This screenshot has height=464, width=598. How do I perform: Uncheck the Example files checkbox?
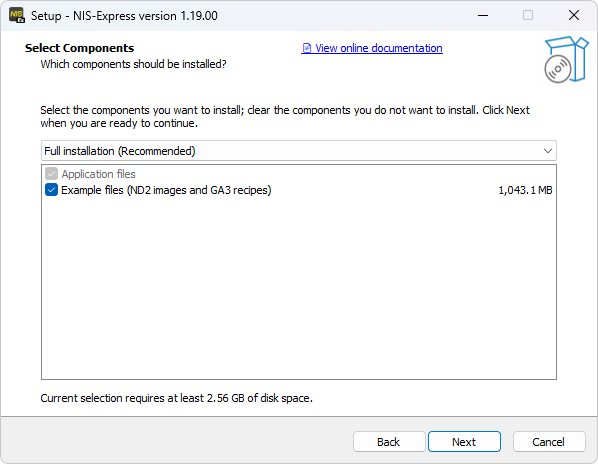51,190
